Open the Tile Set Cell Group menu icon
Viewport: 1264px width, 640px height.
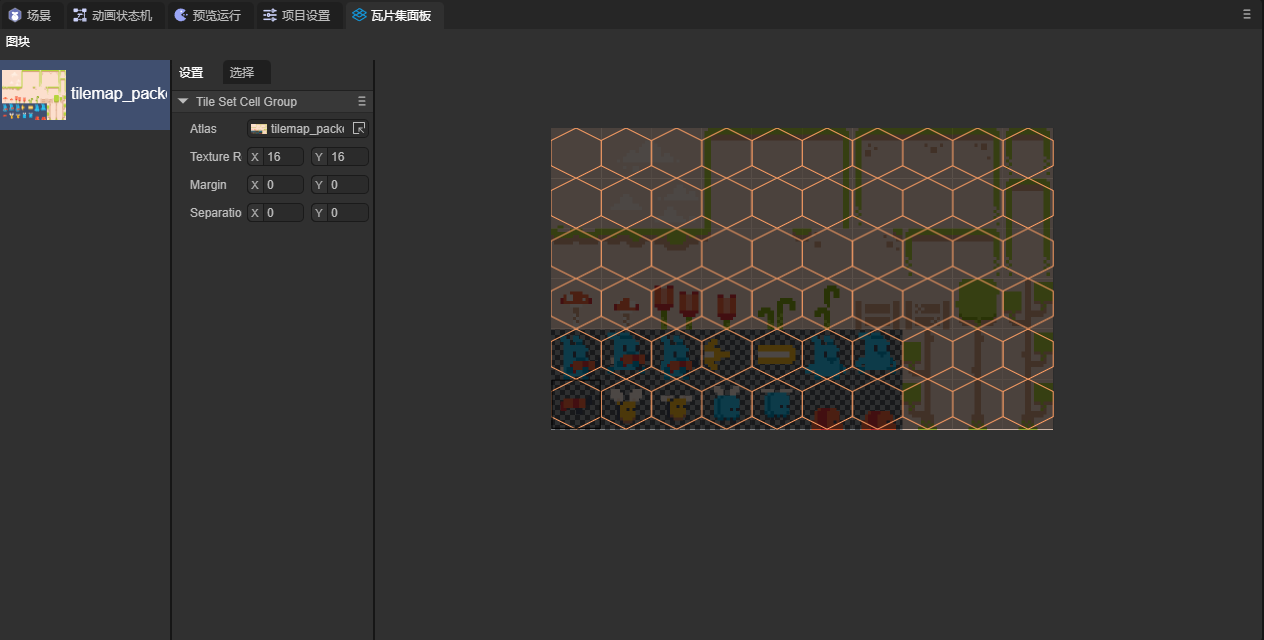(362, 102)
